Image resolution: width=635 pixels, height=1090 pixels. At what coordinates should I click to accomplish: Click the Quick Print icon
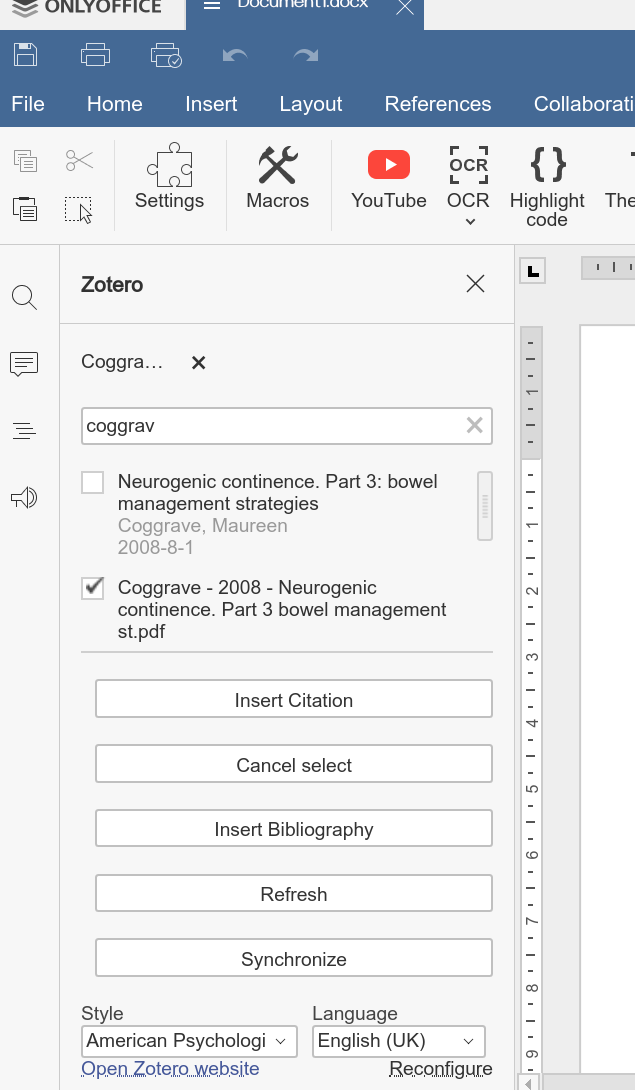tap(166, 55)
